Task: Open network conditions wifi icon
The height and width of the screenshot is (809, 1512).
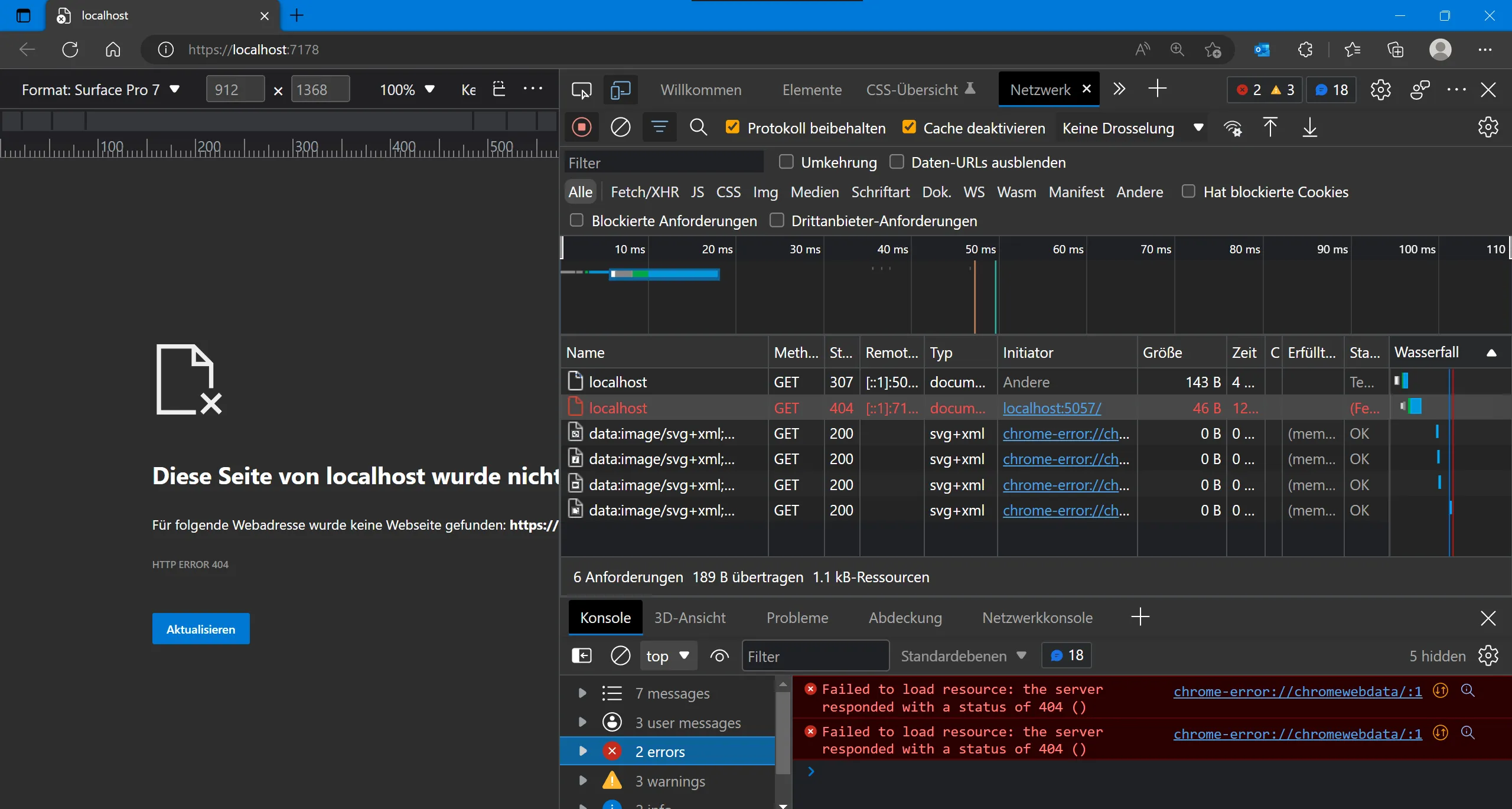Action: 1233,128
